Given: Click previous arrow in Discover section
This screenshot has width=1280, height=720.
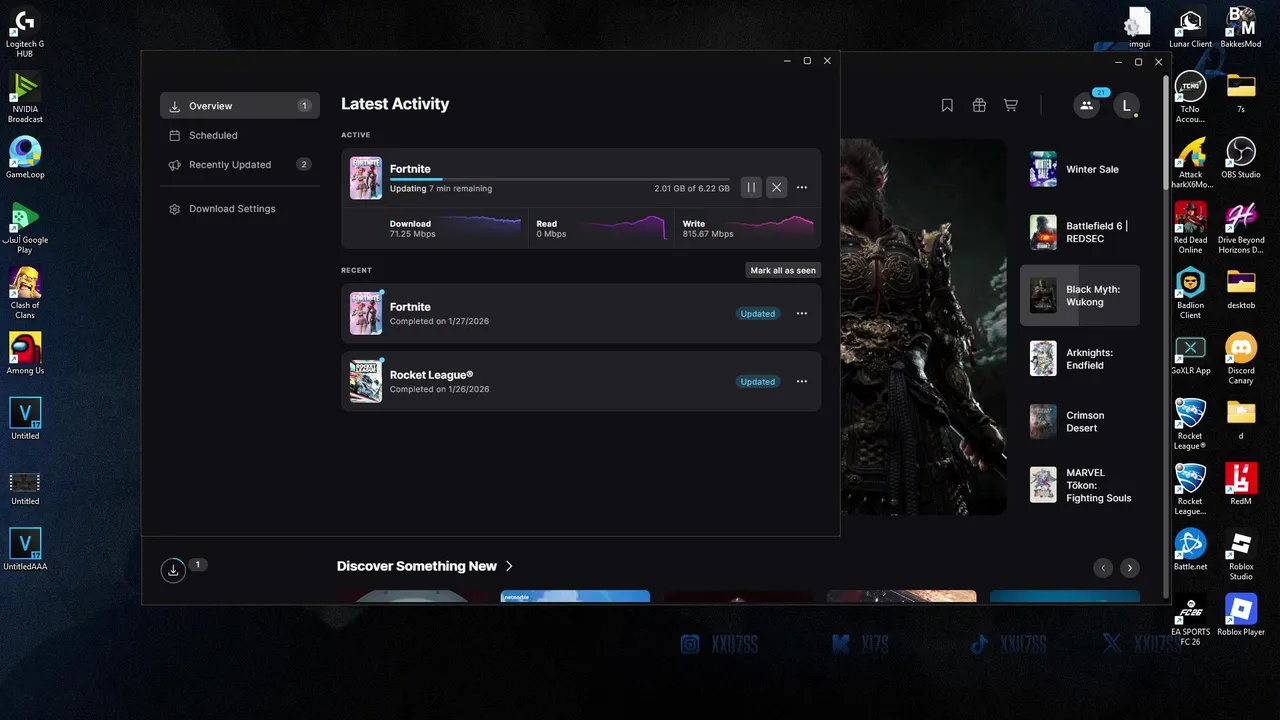Looking at the screenshot, I should point(1103,568).
